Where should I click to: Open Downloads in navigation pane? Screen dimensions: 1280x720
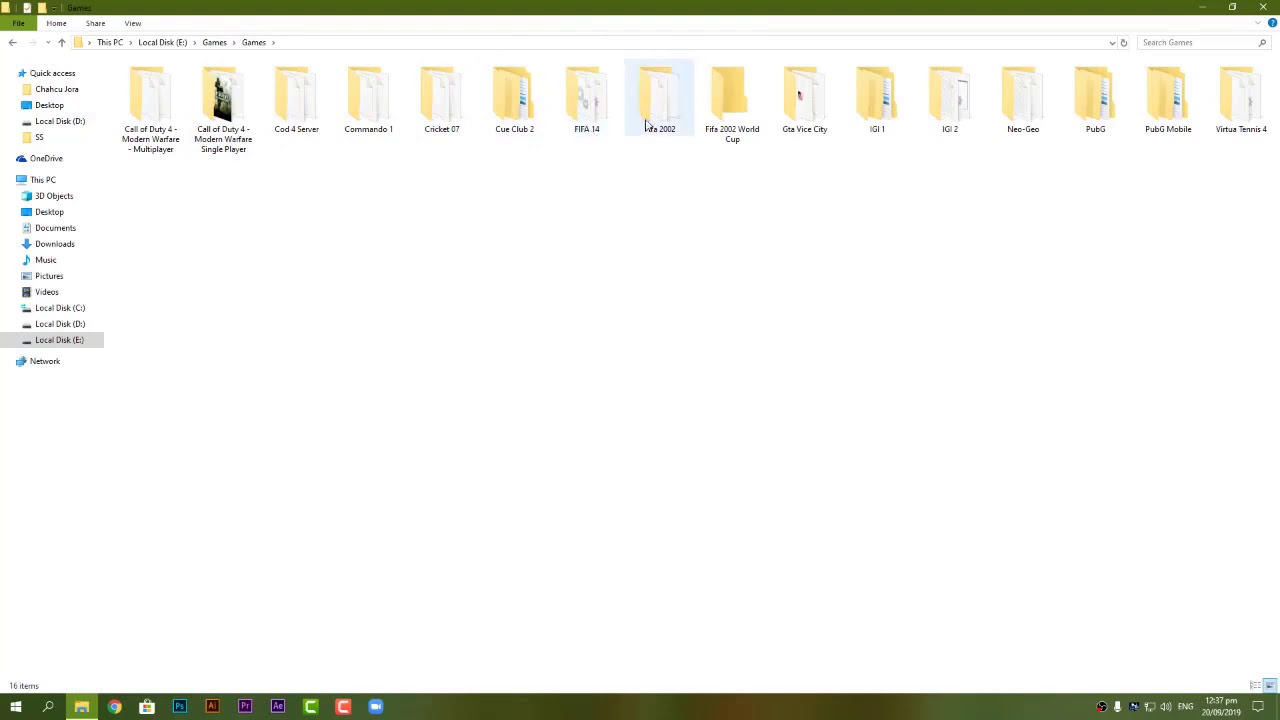pyautogui.click(x=54, y=244)
